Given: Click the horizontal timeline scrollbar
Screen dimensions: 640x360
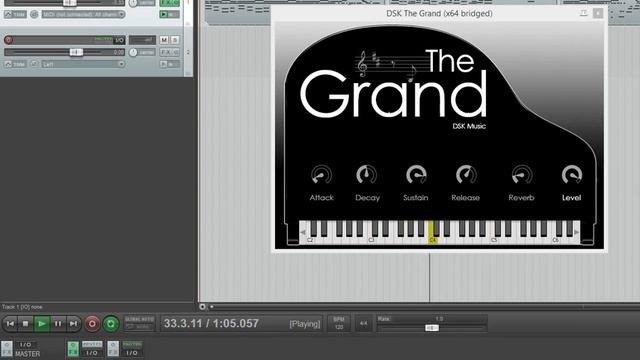Looking at the screenshot, I should (424, 307).
